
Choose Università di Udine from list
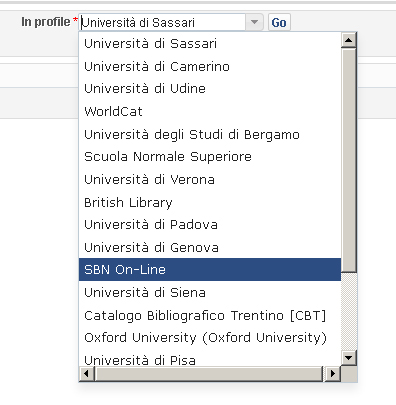click(x=210, y=89)
